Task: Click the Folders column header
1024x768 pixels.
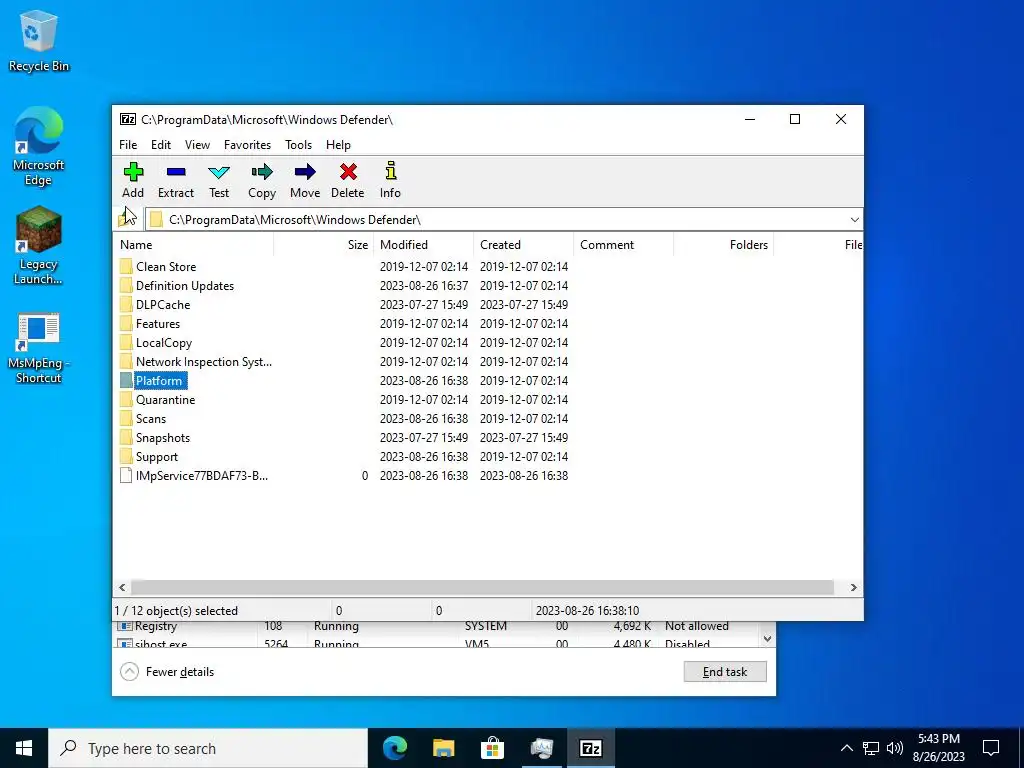Action: click(723, 245)
